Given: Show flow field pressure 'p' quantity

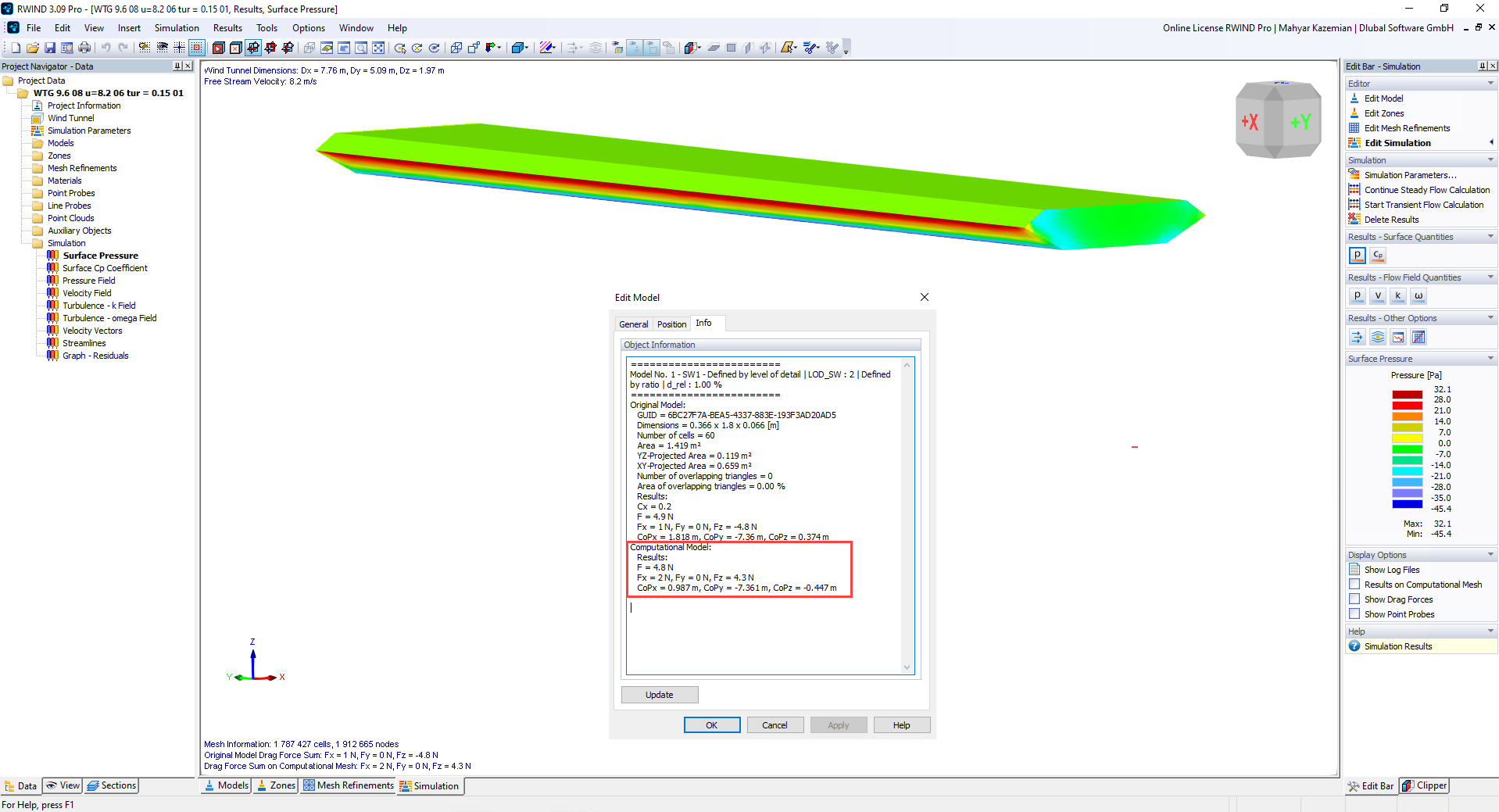Looking at the screenshot, I should tap(1358, 295).
